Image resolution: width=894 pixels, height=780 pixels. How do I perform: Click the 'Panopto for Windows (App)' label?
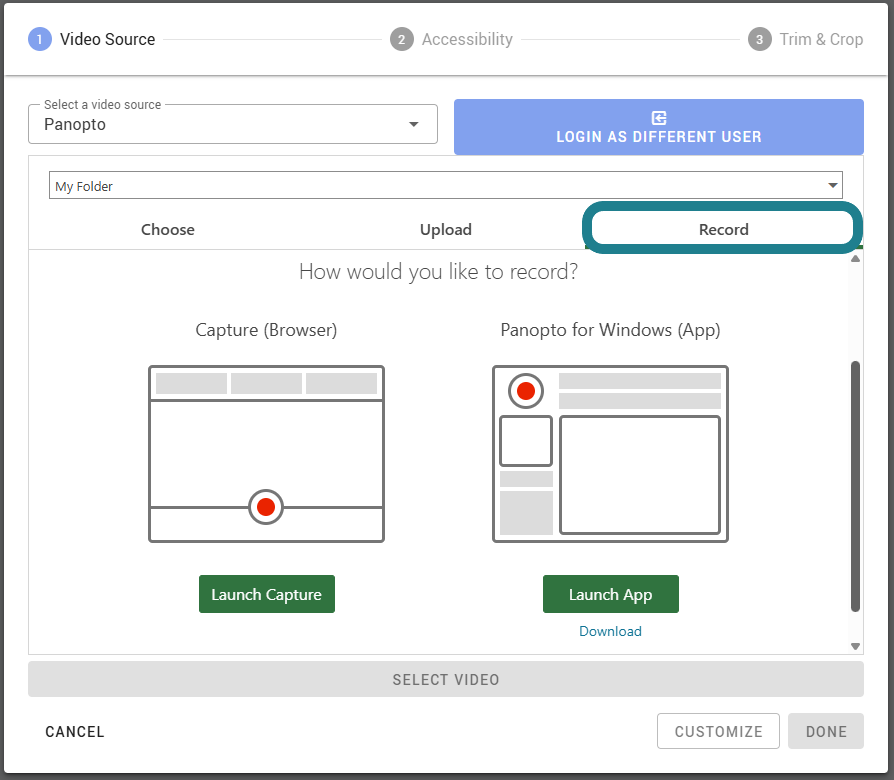pos(610,330)
